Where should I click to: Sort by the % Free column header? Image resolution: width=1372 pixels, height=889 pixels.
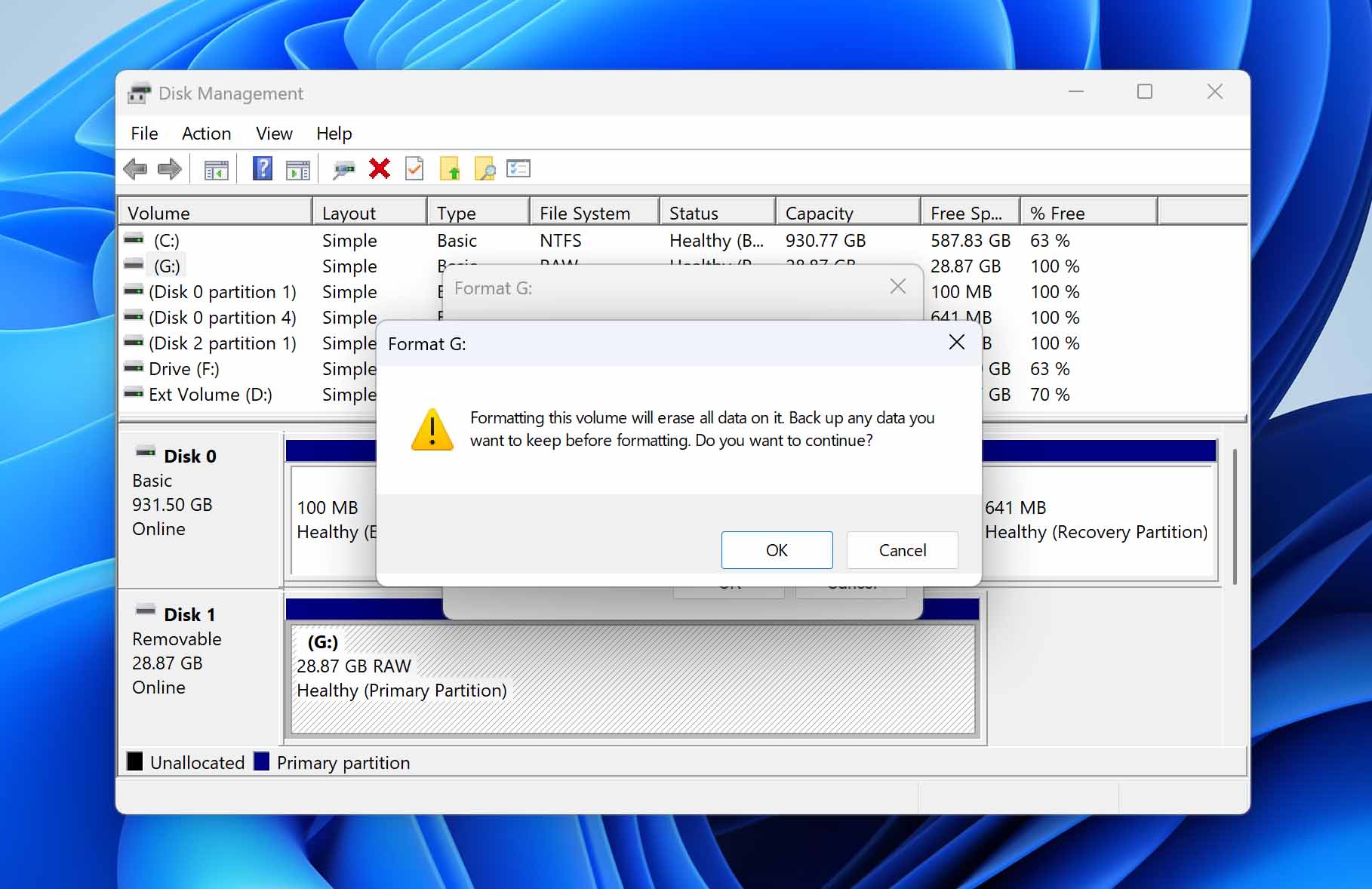click(x=1089, y=213)
